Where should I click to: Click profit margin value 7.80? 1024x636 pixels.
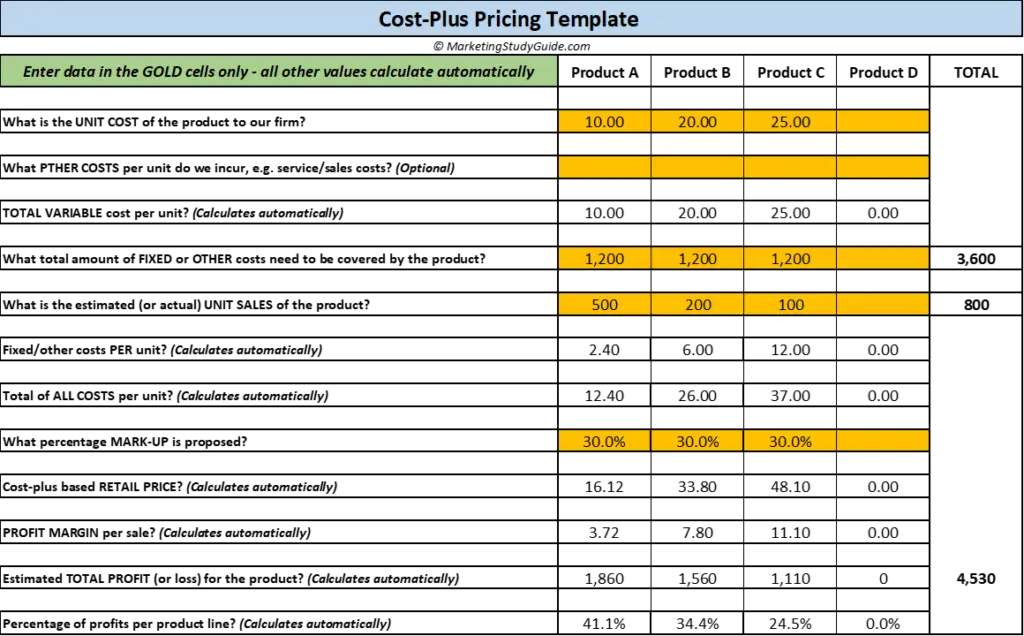(x=697, y=532)
